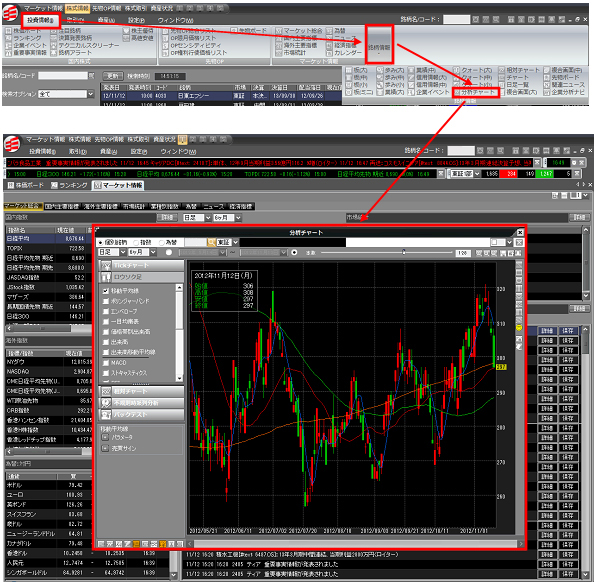The image size is (594, 582).
Task: Click the 詳細 button next to 国内指数
Action: [167, 217]
